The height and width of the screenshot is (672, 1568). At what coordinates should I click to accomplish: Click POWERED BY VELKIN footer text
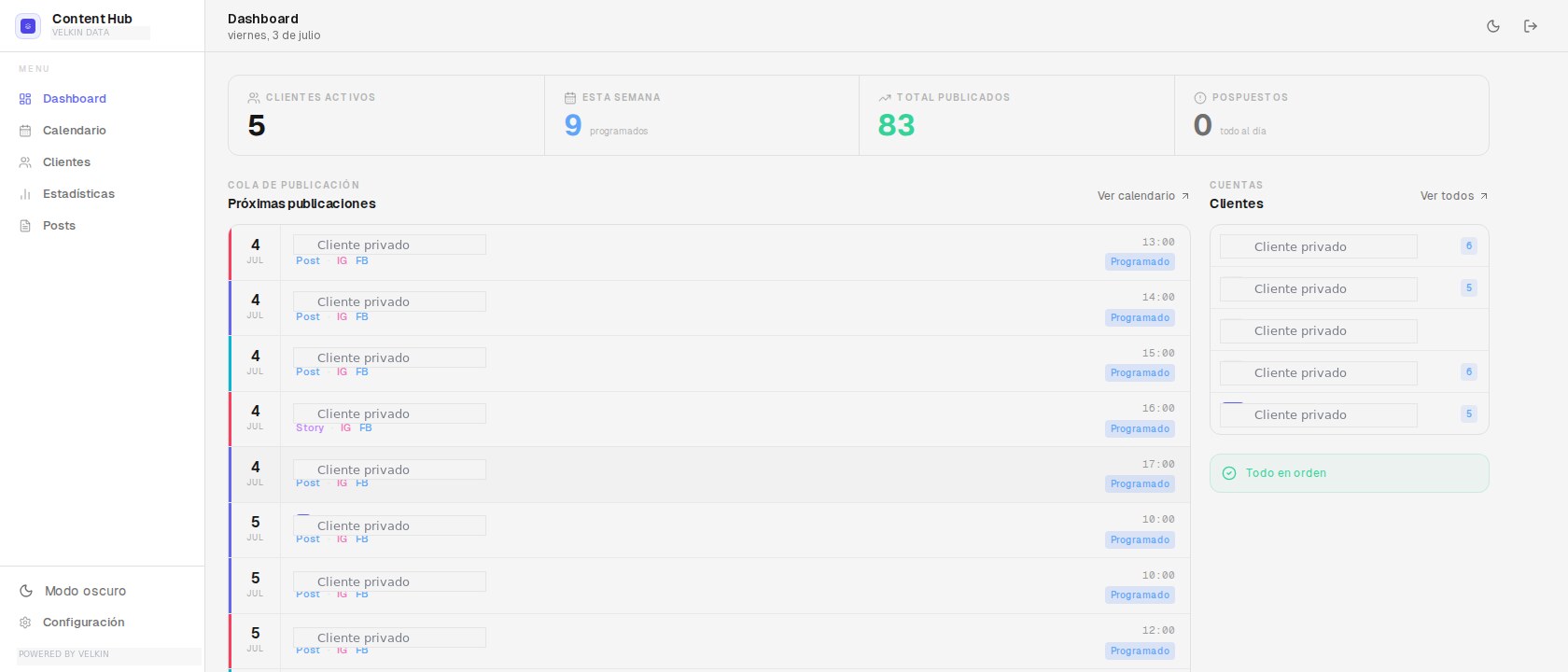(x=64, y=654)
